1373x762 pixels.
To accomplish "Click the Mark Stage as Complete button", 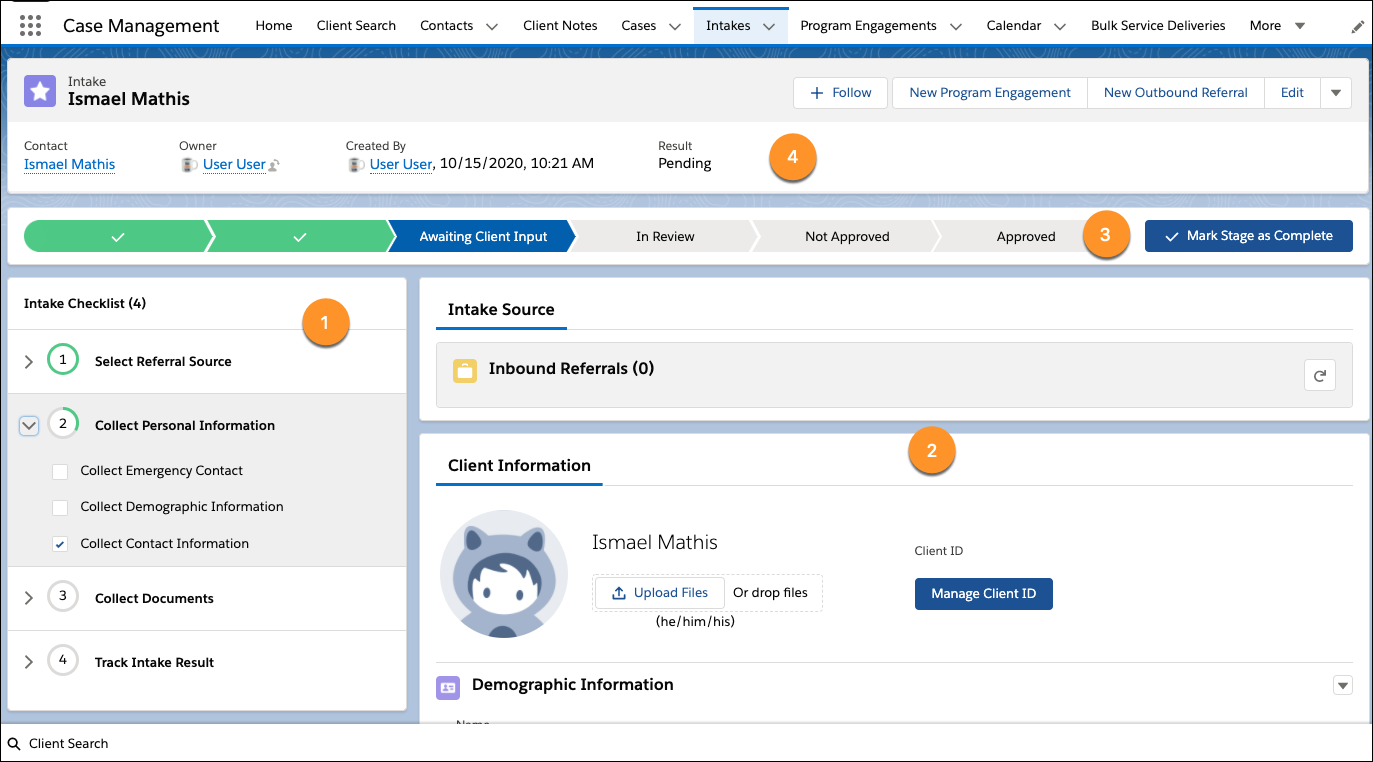I will tap(1248, 236).
